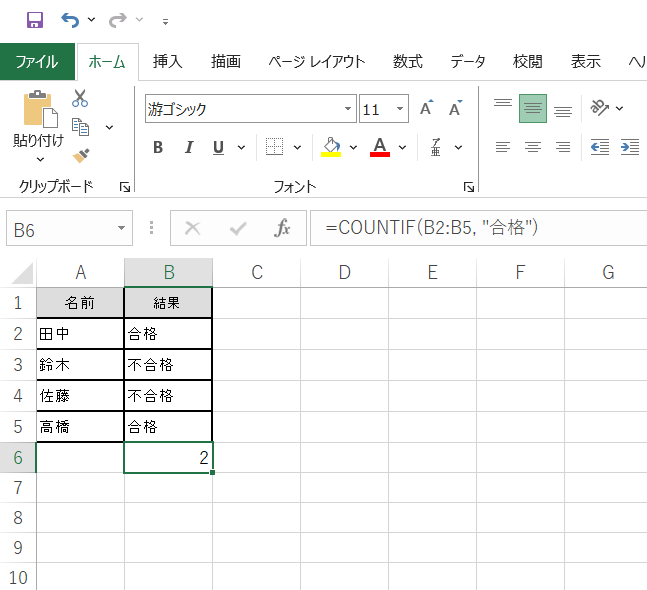Toggle Bold formatting

(x=158, y=148)
